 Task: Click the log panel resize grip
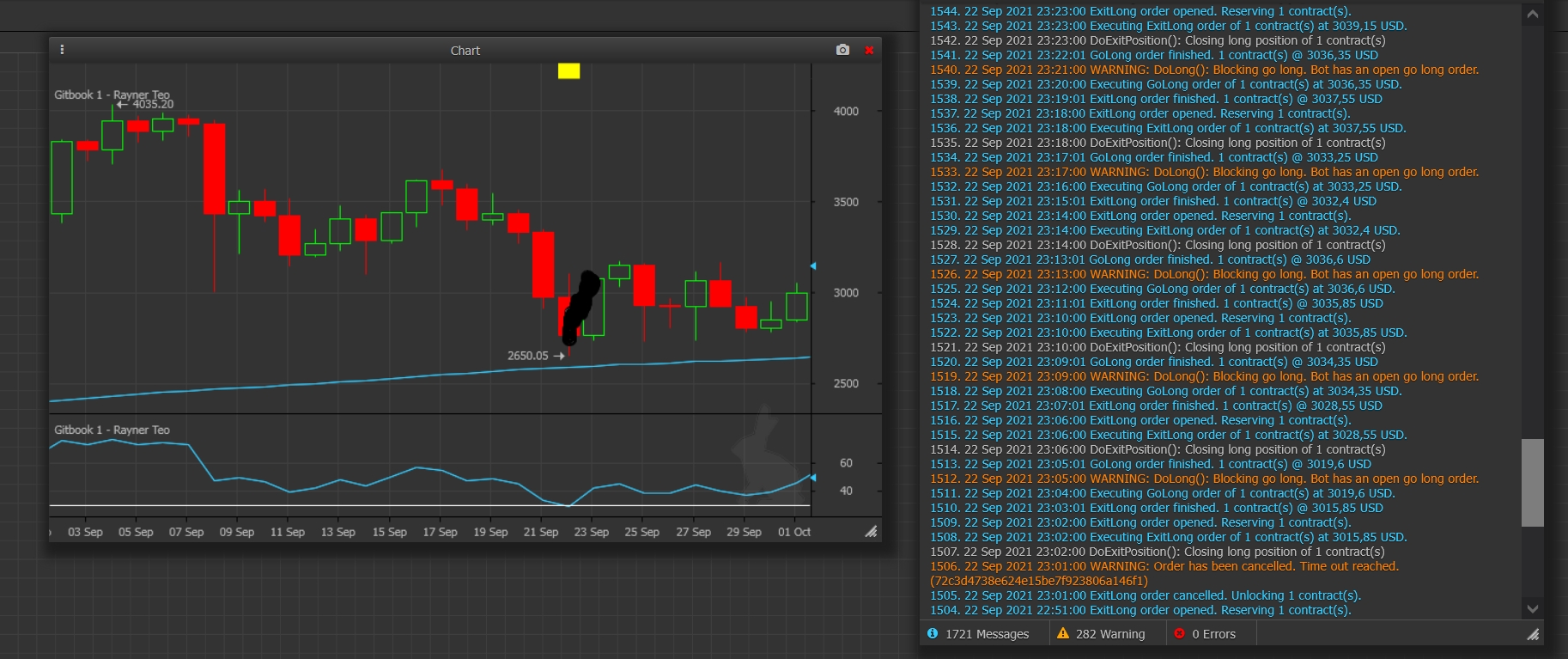pos(1532,634)
